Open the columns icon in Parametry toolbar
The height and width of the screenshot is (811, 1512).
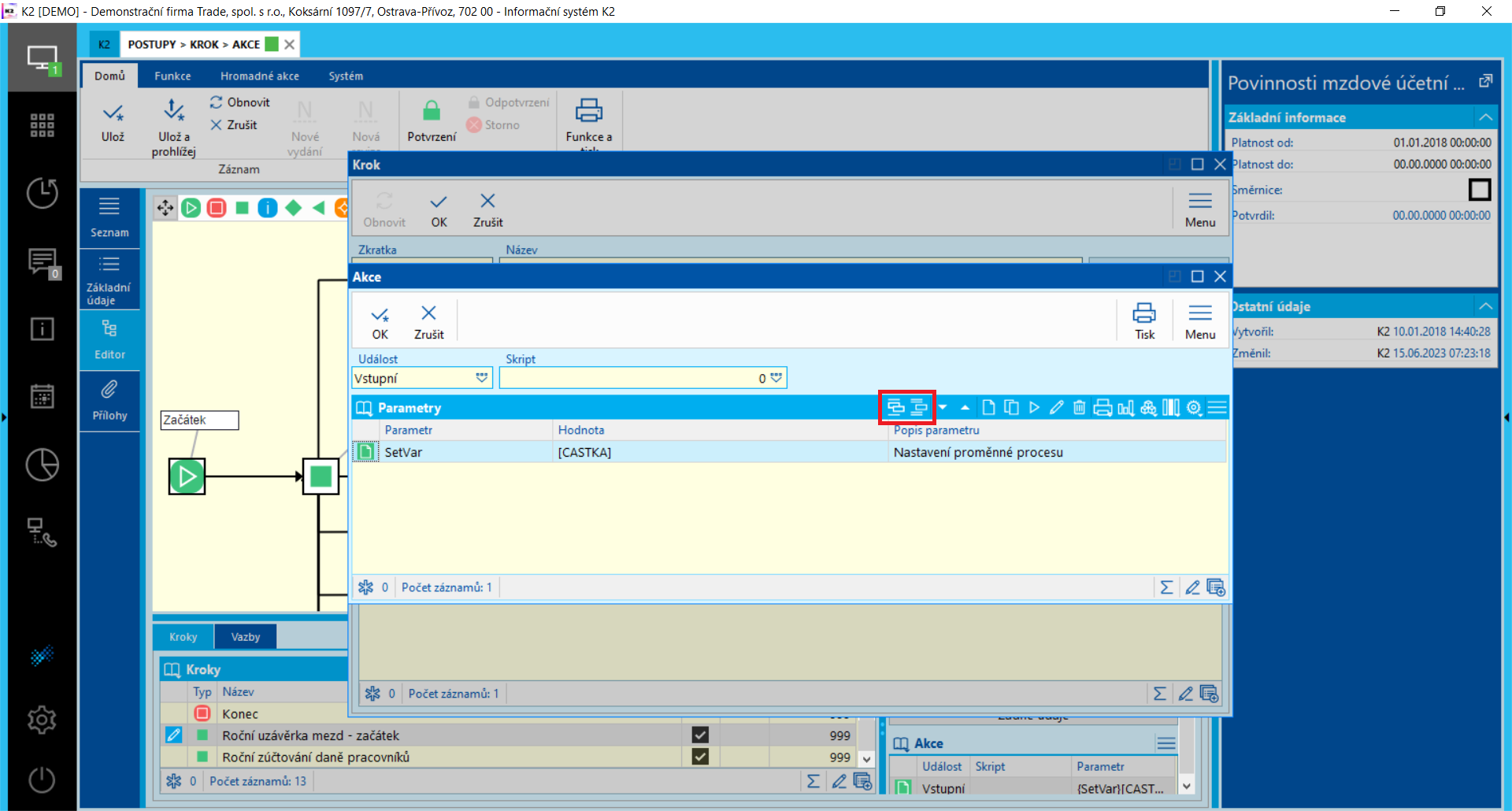[1171, 407]
